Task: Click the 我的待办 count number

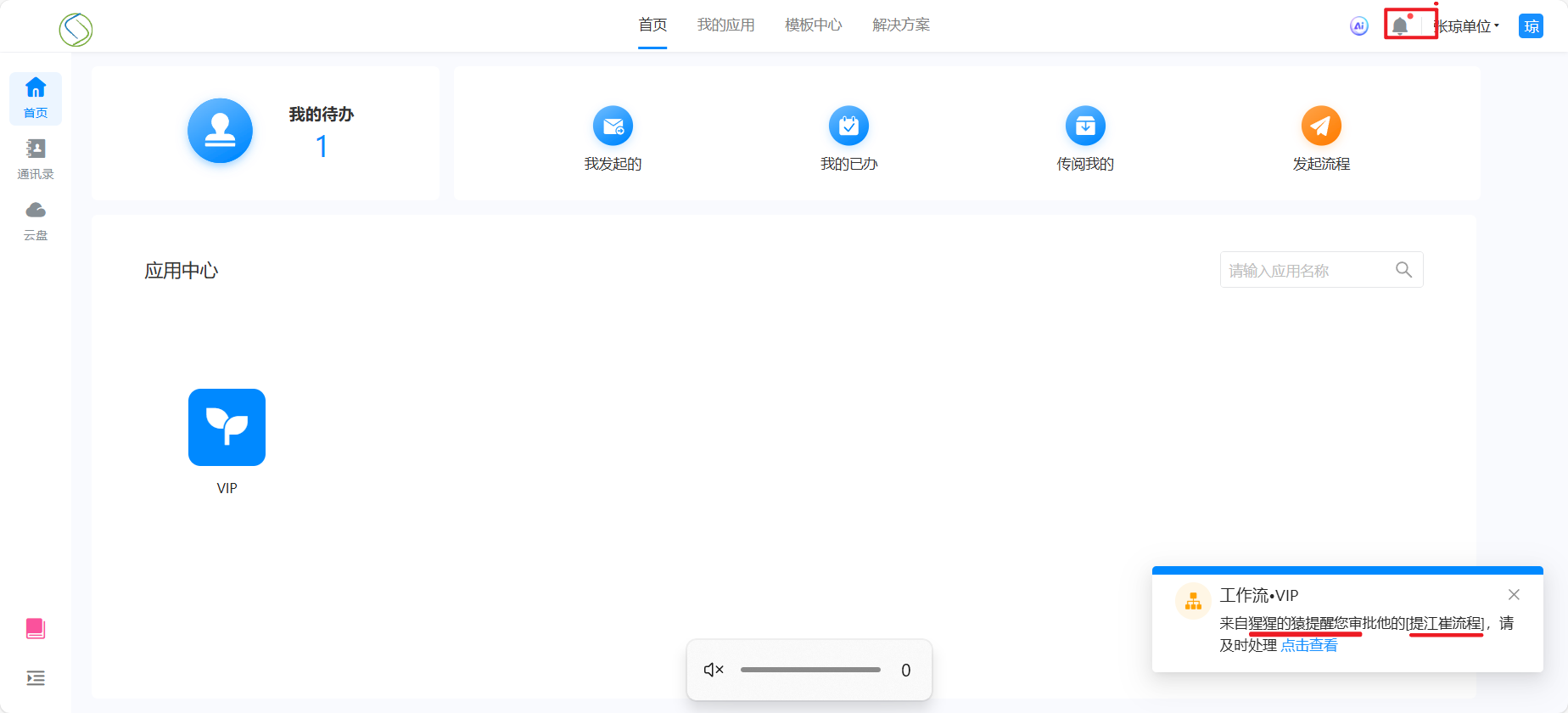Action: tap(322, 147)
